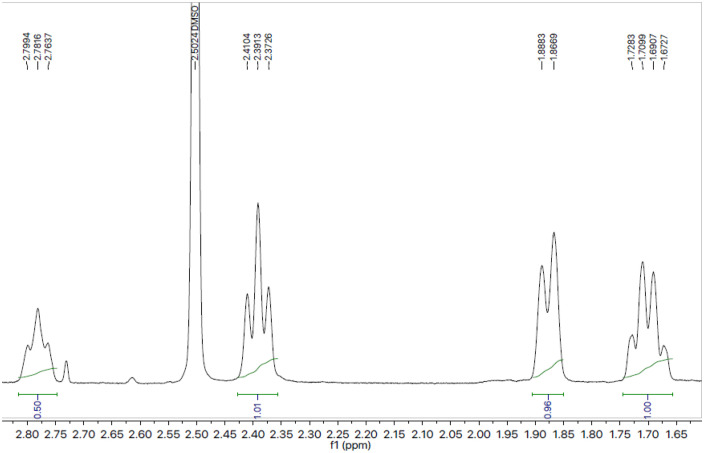
Task: Select the 1.8669 peak label
Action: click(554, 48)
